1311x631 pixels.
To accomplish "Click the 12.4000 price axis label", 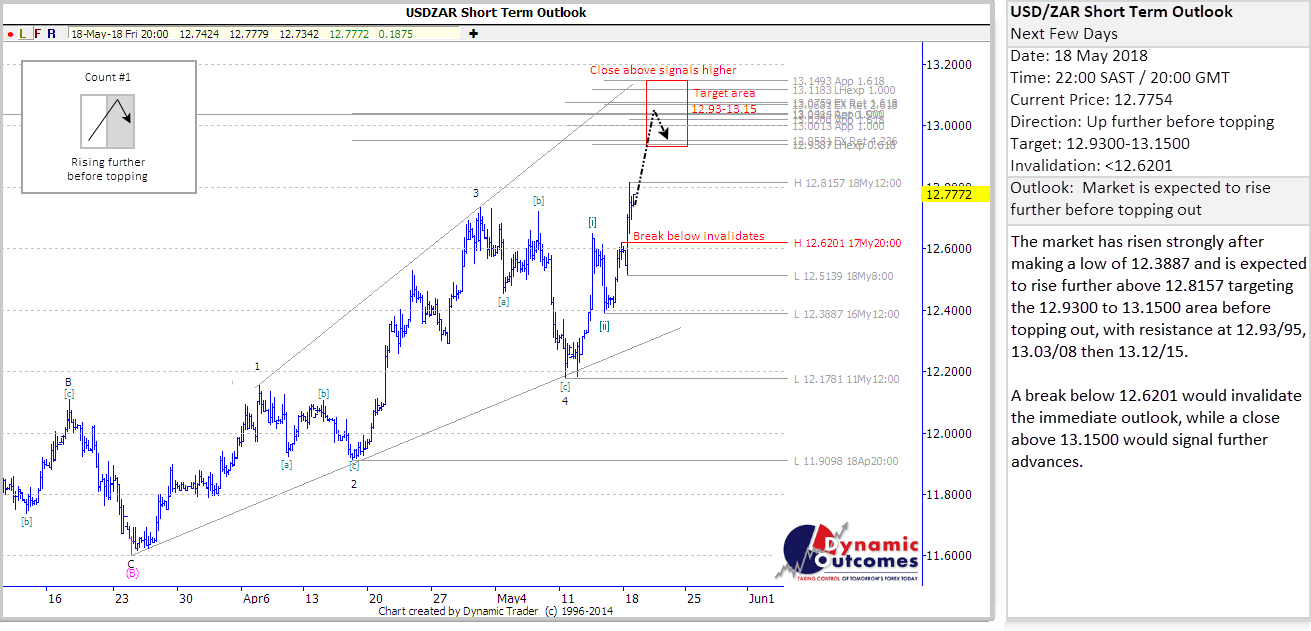I will point(950,311).
